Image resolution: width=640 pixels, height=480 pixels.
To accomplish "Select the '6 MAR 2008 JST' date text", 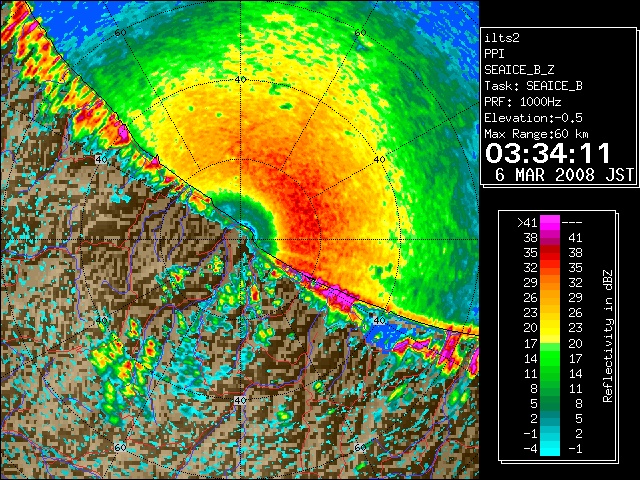I will [x=564, y=175].
